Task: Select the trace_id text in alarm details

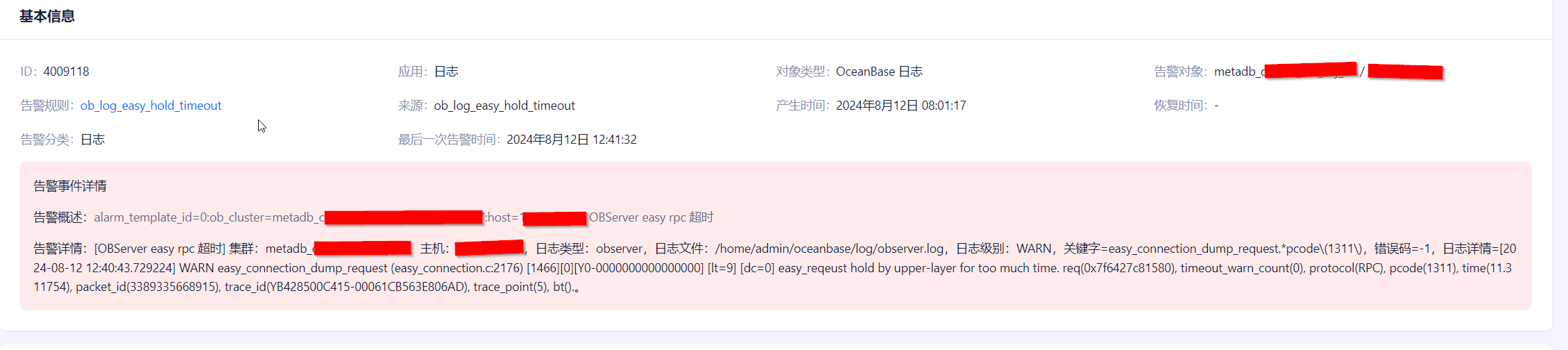Action: coord(346,287)
